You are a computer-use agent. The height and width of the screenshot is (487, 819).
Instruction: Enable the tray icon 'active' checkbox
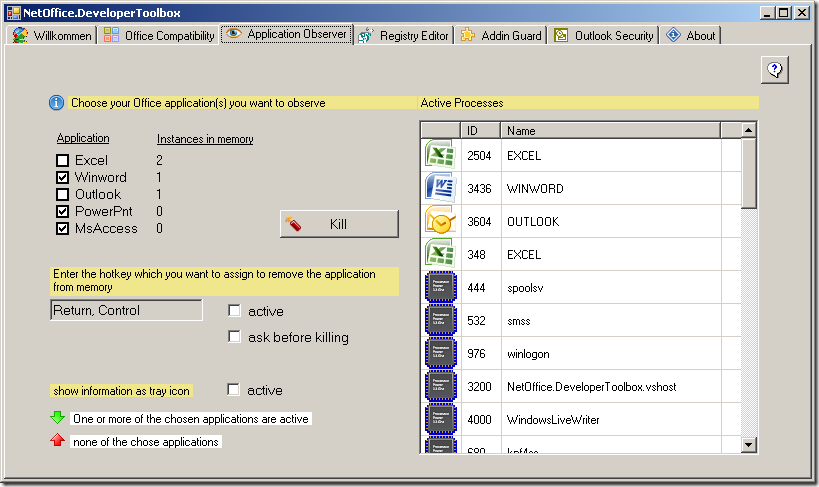tap(234, 390)
